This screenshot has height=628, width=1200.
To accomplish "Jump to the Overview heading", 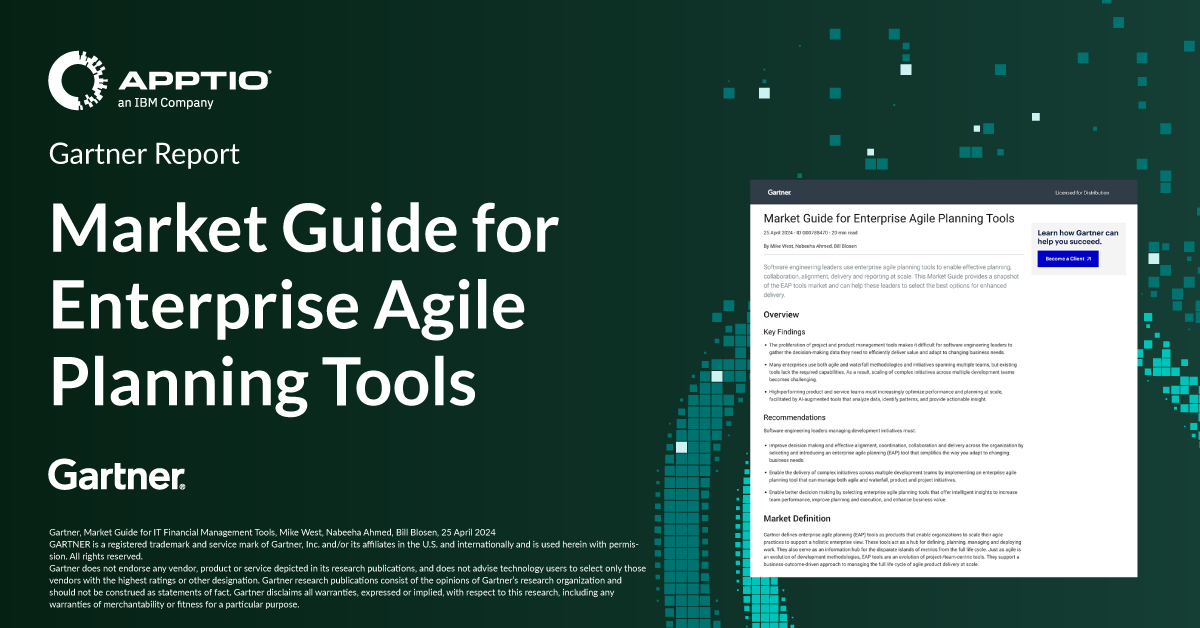I will (x=781, y=315).
